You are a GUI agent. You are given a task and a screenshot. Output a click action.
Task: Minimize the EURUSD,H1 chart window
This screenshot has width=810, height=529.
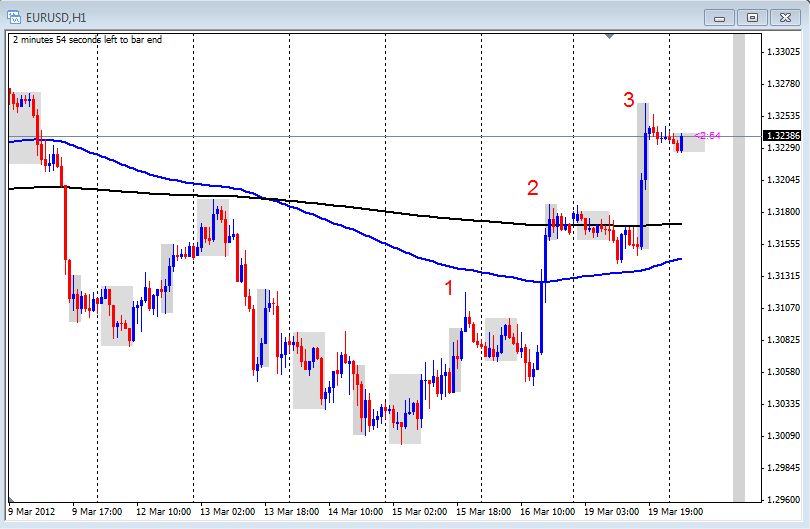coord(719,18)
